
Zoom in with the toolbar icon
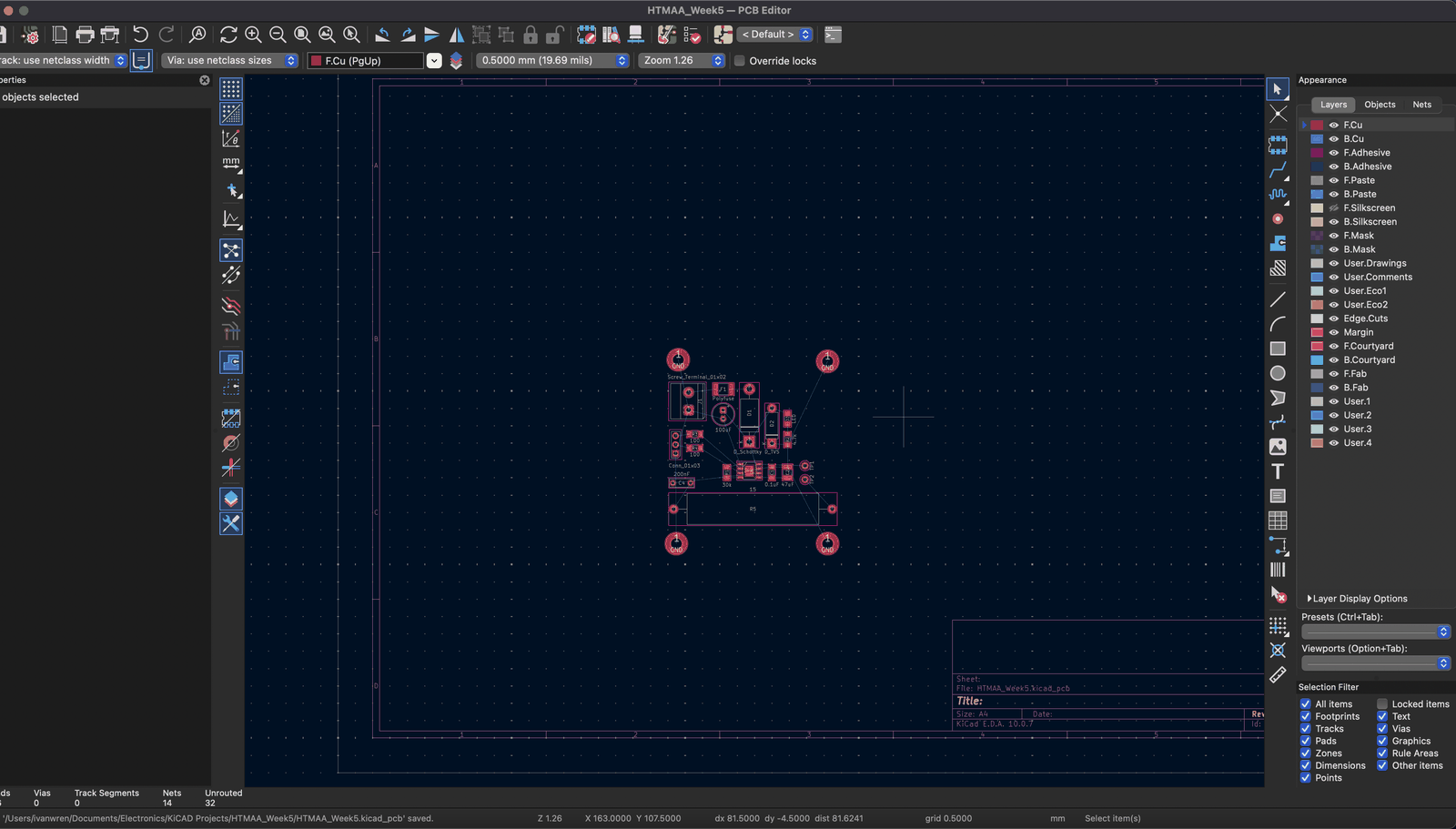(x=253, y=35)
